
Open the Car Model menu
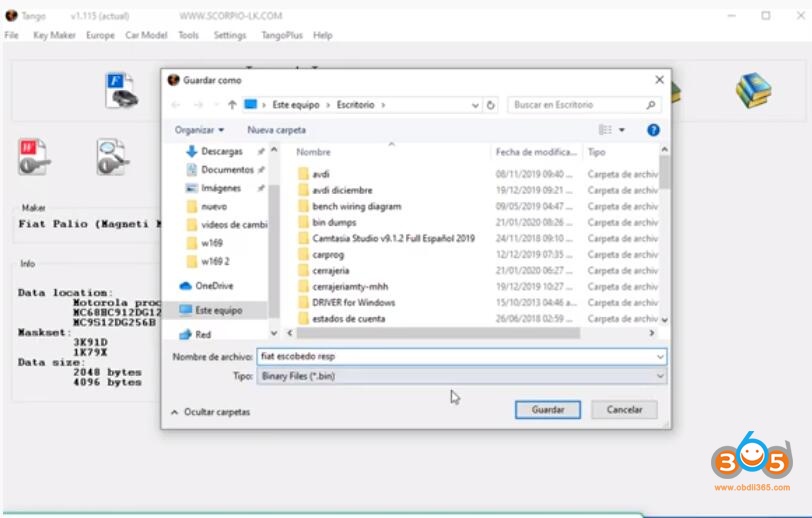[146, 35]
